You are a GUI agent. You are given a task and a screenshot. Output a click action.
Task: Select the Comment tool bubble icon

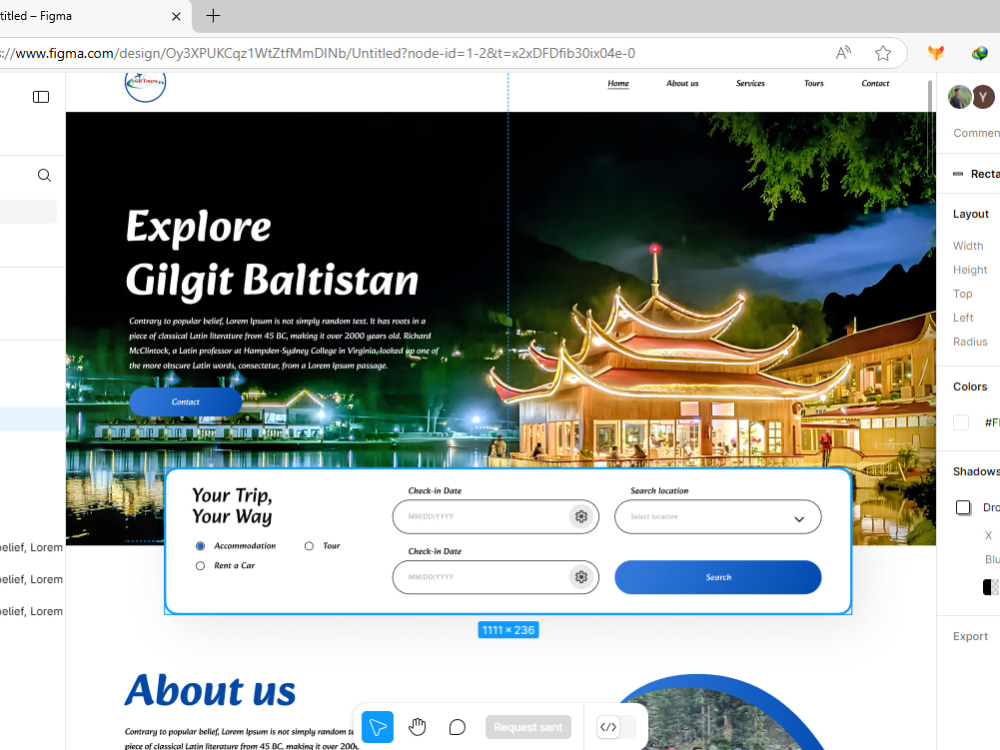(x=457, y=727)
